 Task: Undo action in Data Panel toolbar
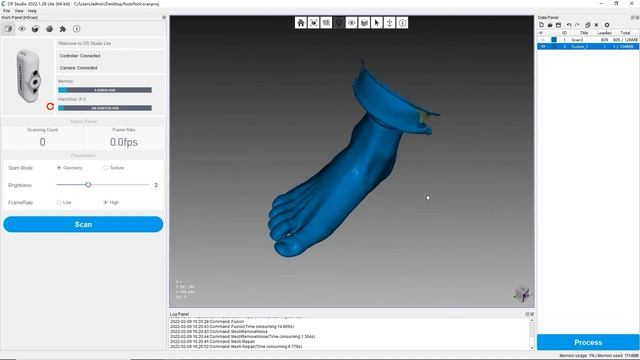[569, 25]
